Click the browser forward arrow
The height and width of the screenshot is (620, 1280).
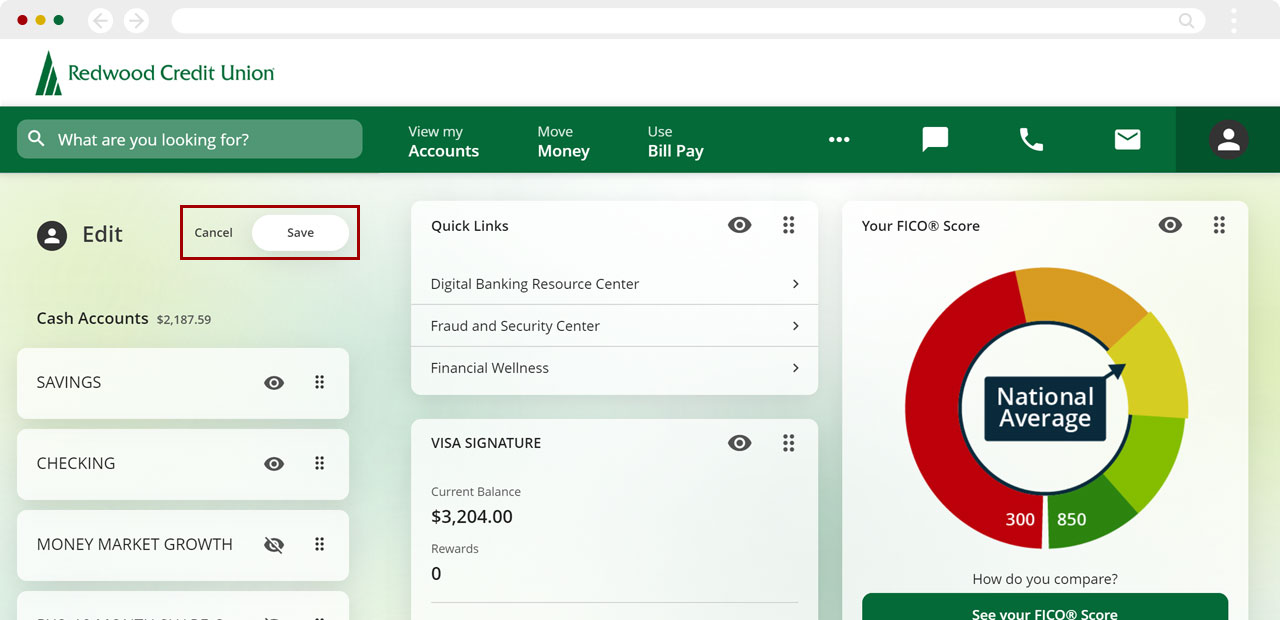[136, 20]
